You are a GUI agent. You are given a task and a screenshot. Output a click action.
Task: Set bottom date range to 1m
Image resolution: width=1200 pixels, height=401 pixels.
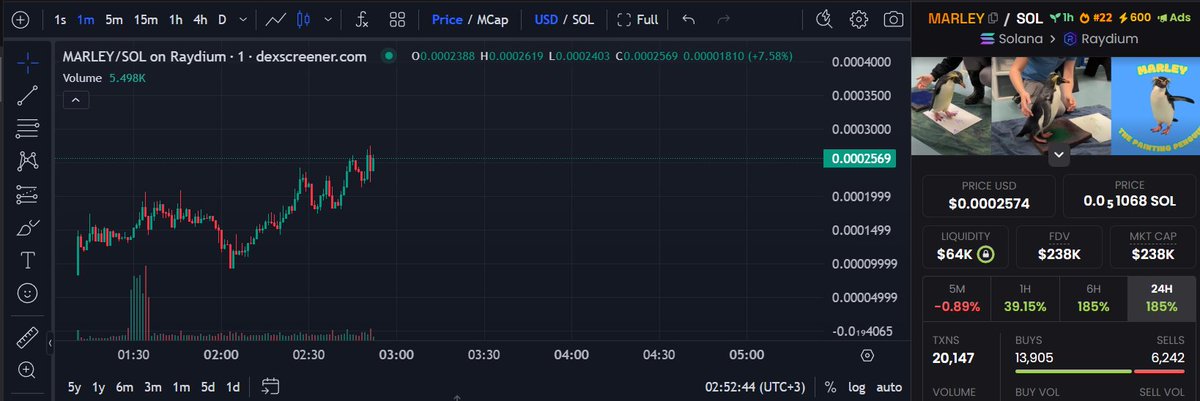point(181,387)
